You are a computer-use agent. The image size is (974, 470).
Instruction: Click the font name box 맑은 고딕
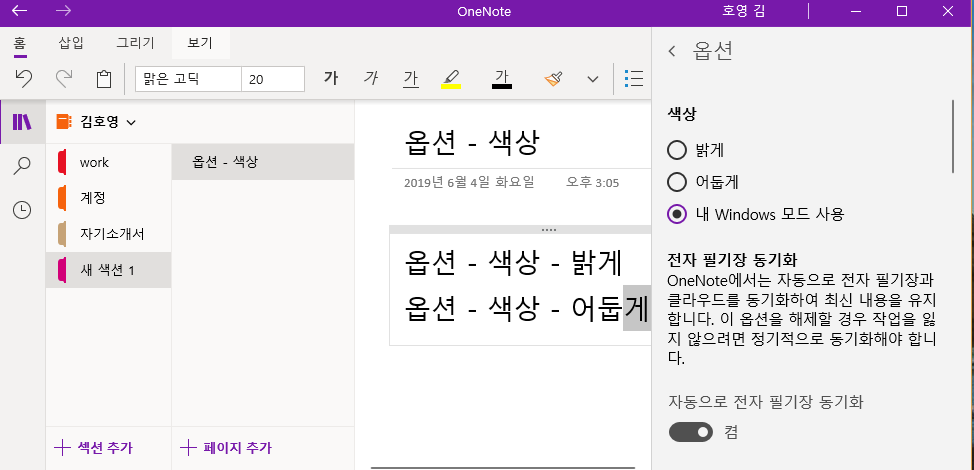[x=188, y=79]
